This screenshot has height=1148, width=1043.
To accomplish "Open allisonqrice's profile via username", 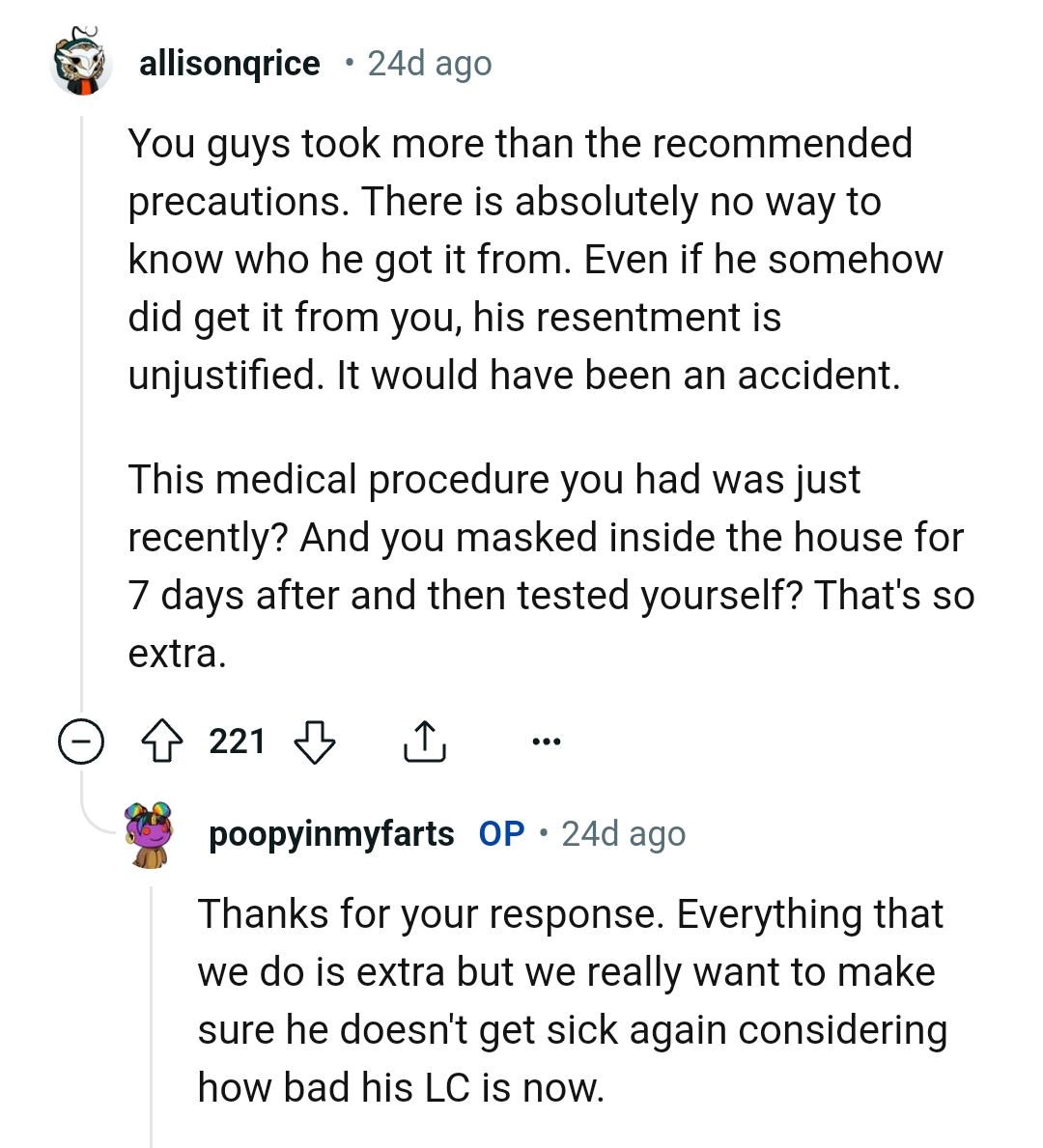I will pos(229,63).
